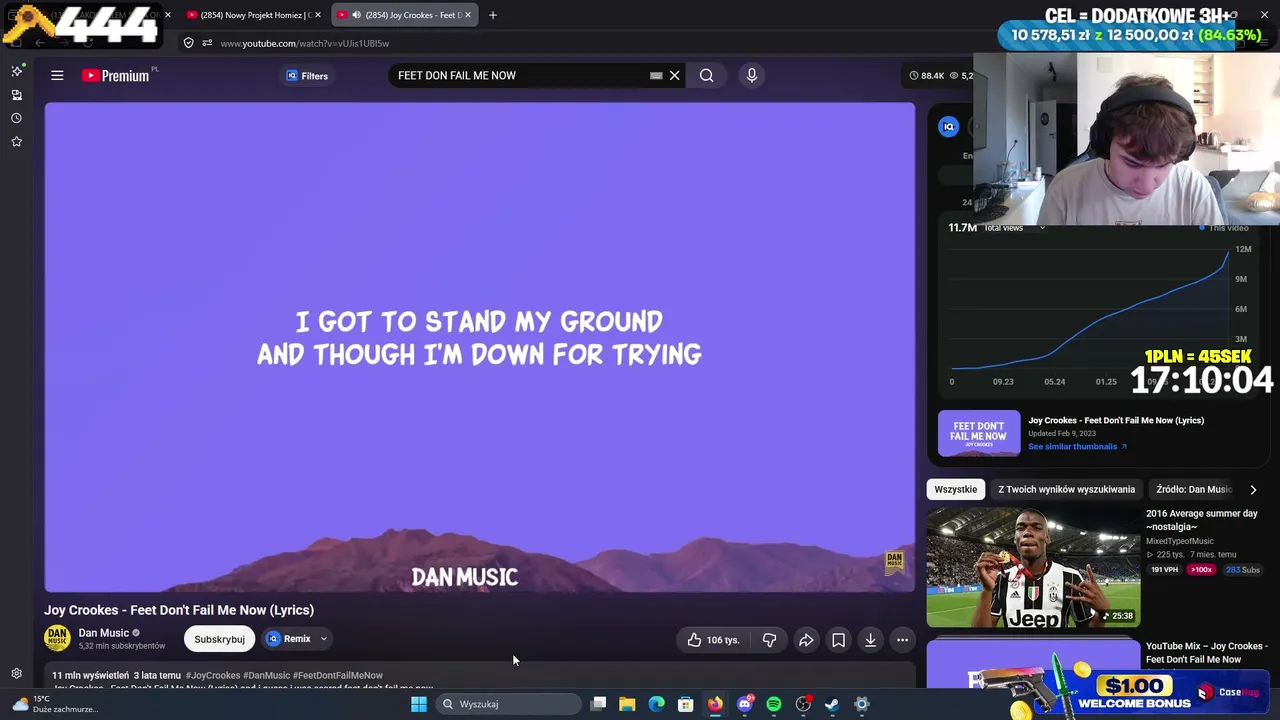Click the #FeetDontFailMeNow hashtag
1280x720 pixels.
point(338,676)
